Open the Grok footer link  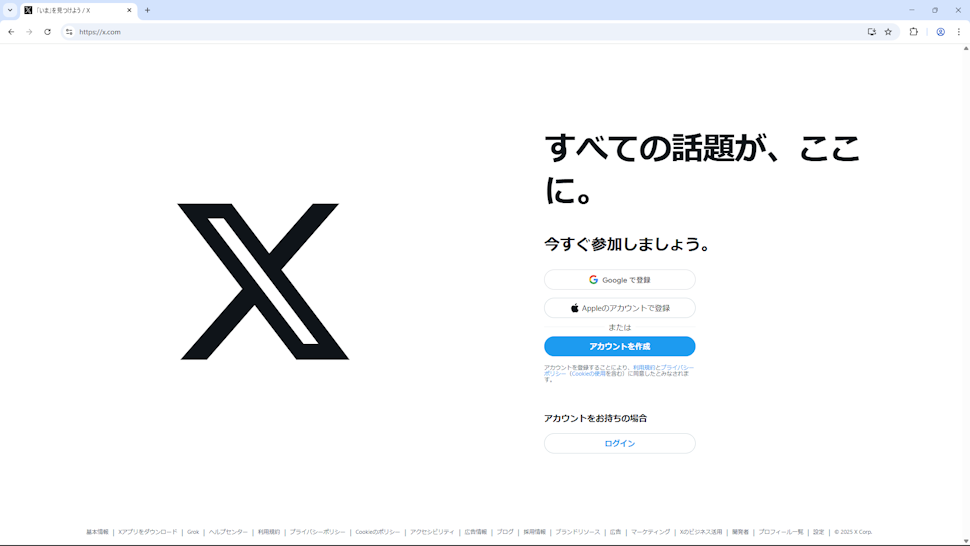(193, 532)
